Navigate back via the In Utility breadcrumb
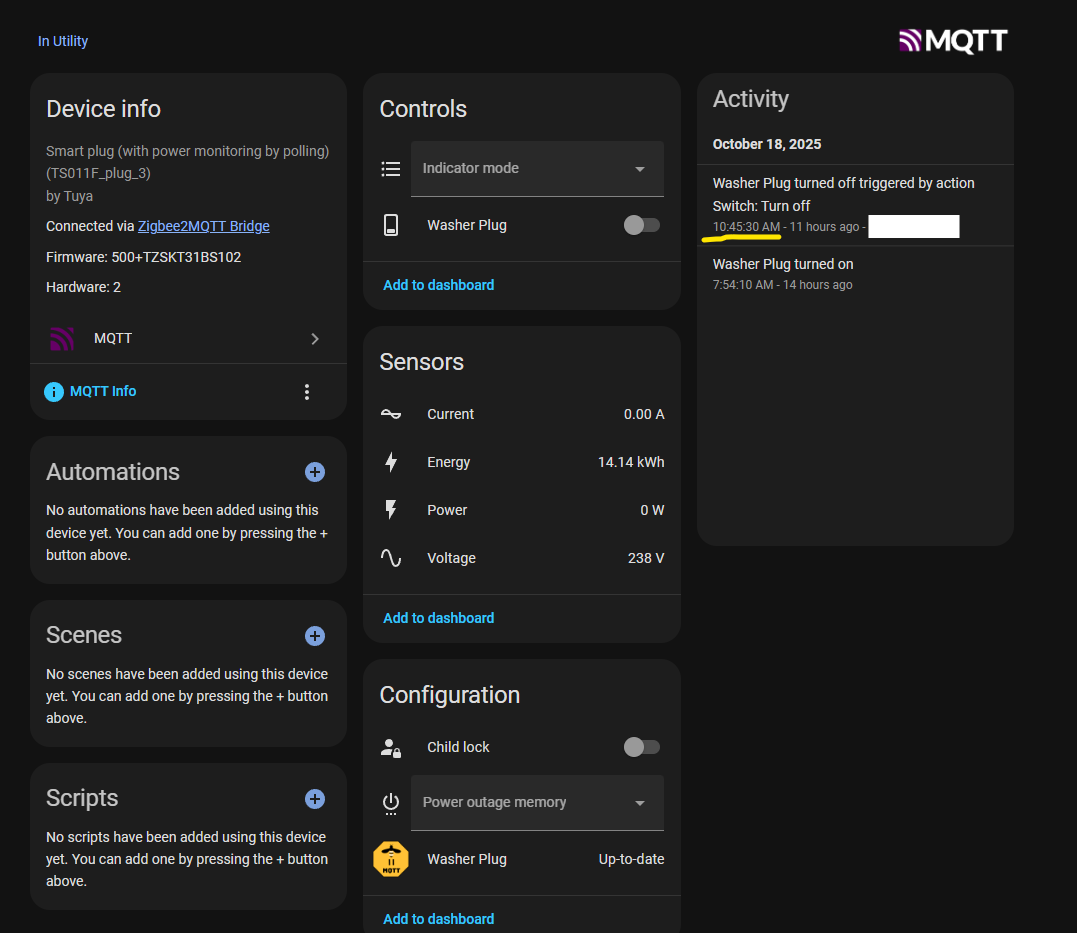 [x=62, y=41]
